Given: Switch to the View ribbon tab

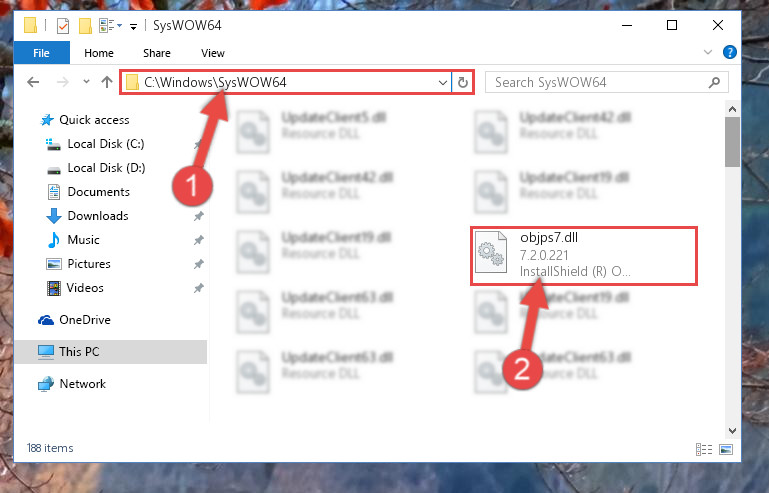Looking at the screenshot, I should pos(213,53).
